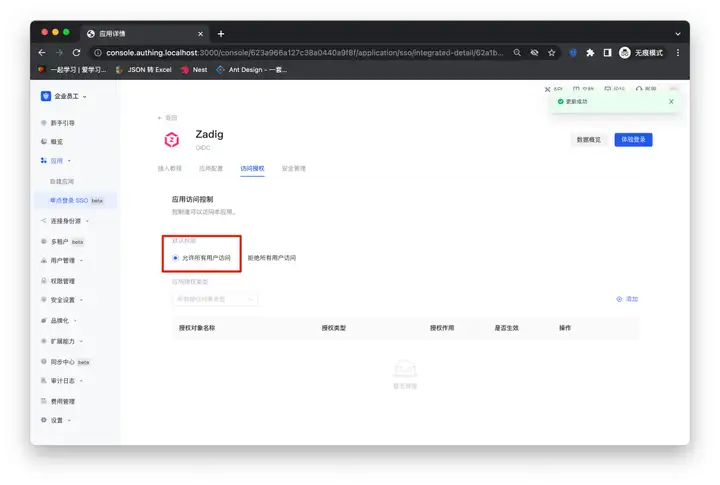This screenshot has height=485, width=720.
Task: Click the Zadig application logo
Action: pos(172,139)
